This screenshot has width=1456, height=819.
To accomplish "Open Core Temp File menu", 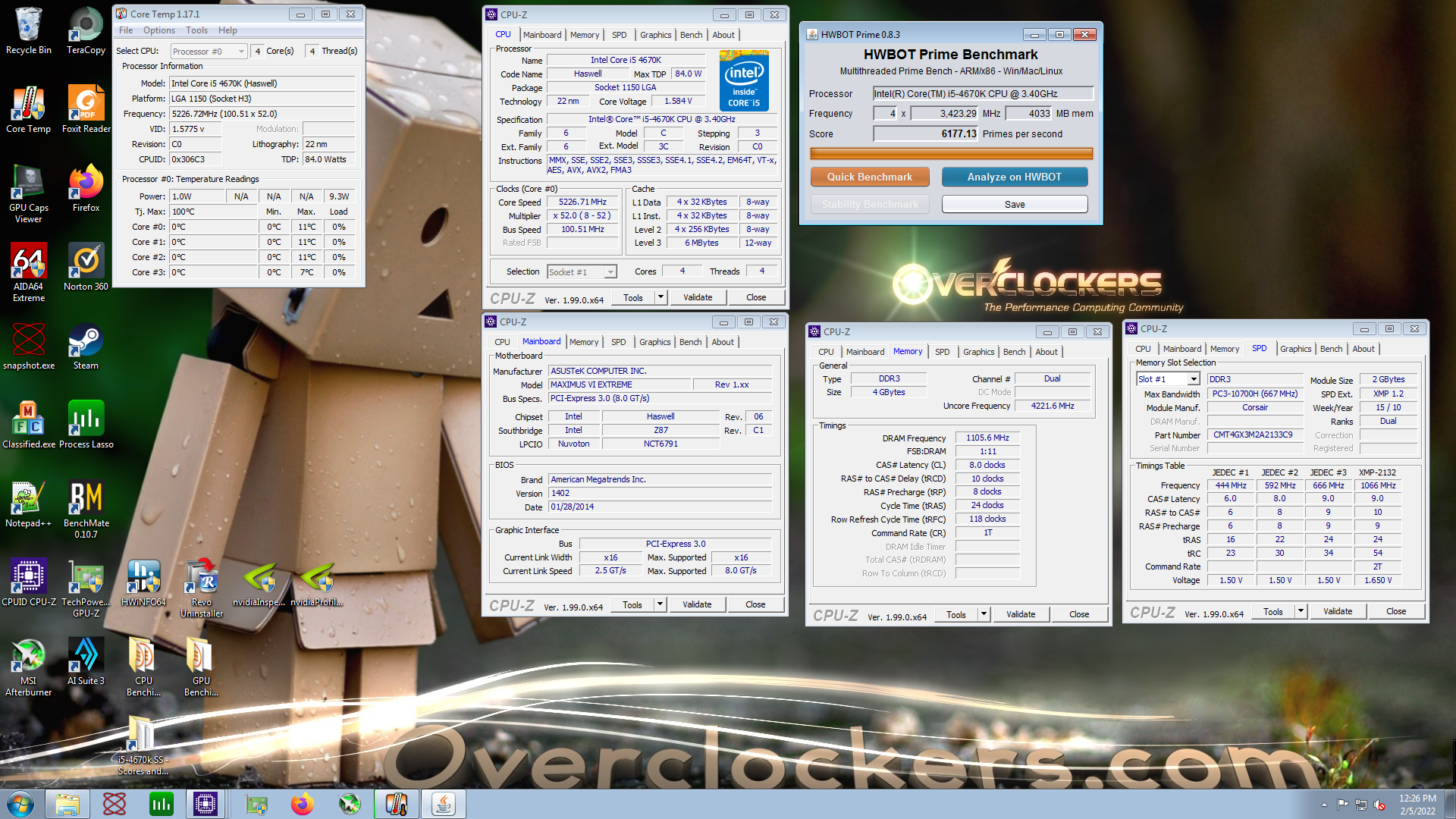I will tap(126, 30).
